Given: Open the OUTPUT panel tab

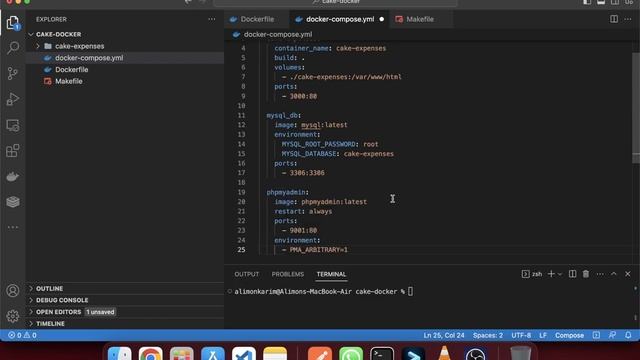Looking at the screenshot, I should [x=247, y=274].
